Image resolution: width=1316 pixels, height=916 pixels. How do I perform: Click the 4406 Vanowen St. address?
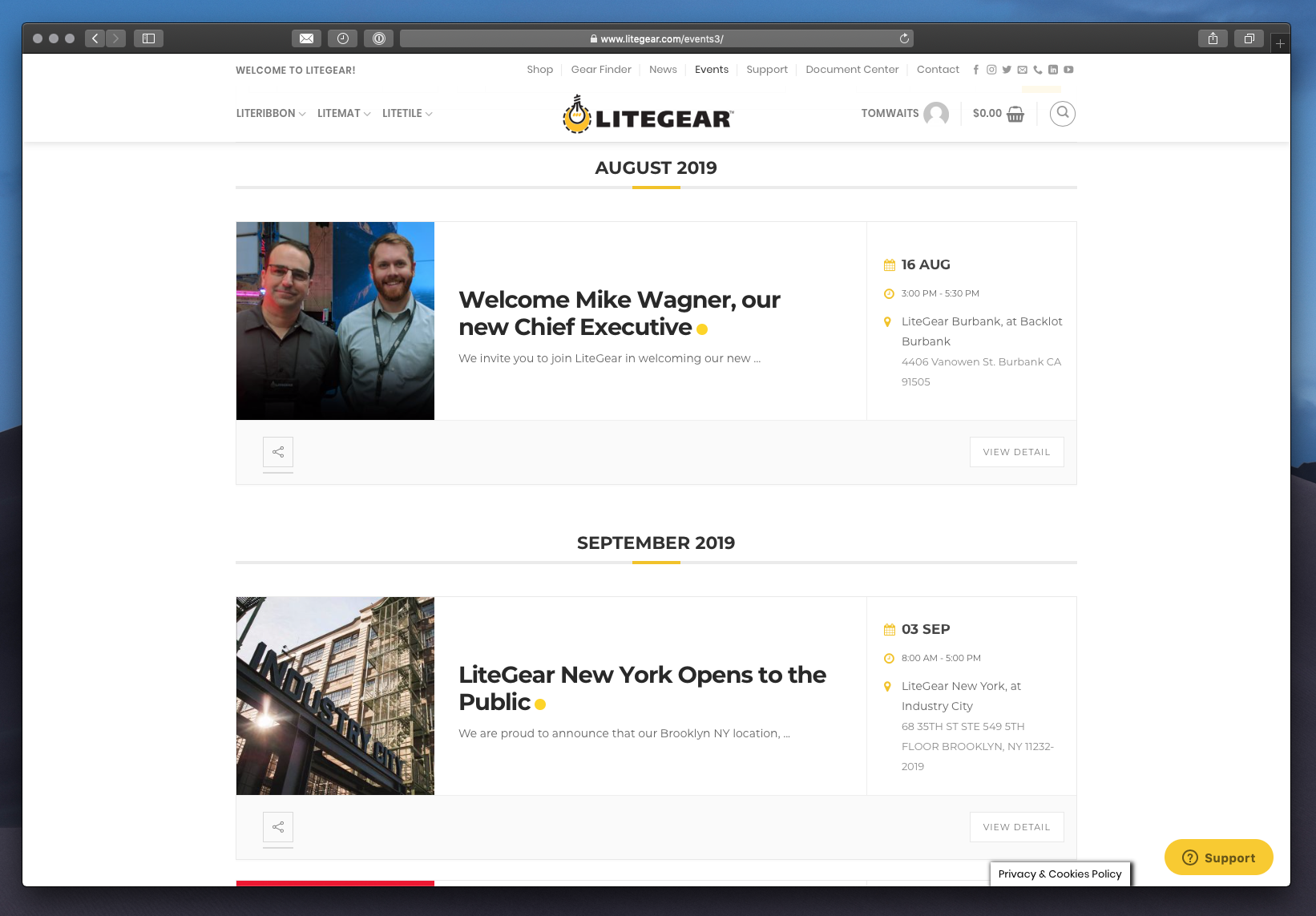tap(981, 372)
